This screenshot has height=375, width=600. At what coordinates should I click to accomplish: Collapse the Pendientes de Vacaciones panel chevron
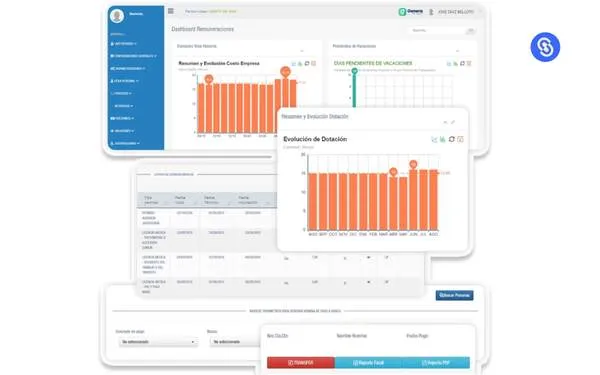457,51
